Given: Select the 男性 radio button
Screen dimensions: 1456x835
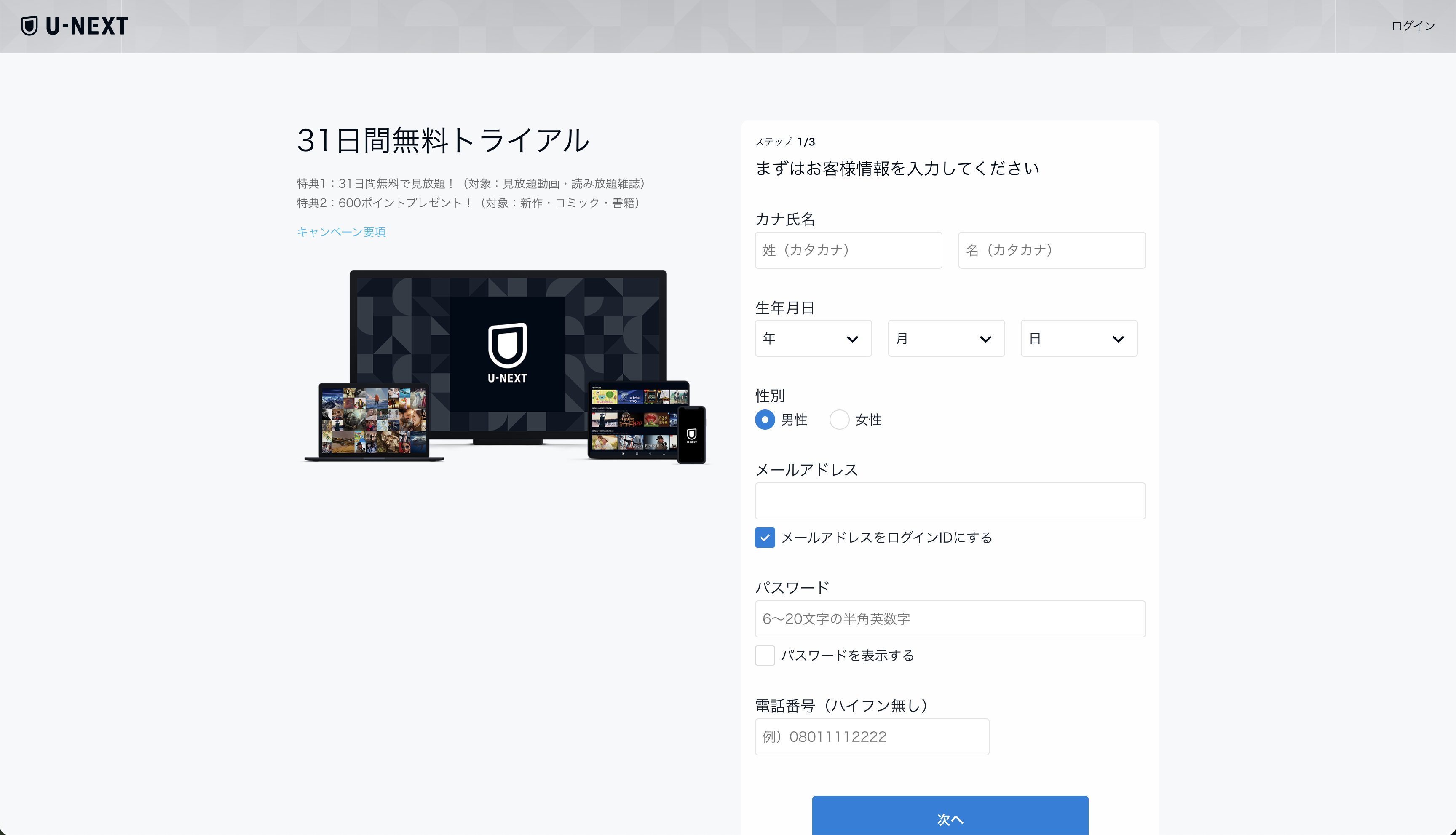Looking at the screenshot, I should 765,420.
